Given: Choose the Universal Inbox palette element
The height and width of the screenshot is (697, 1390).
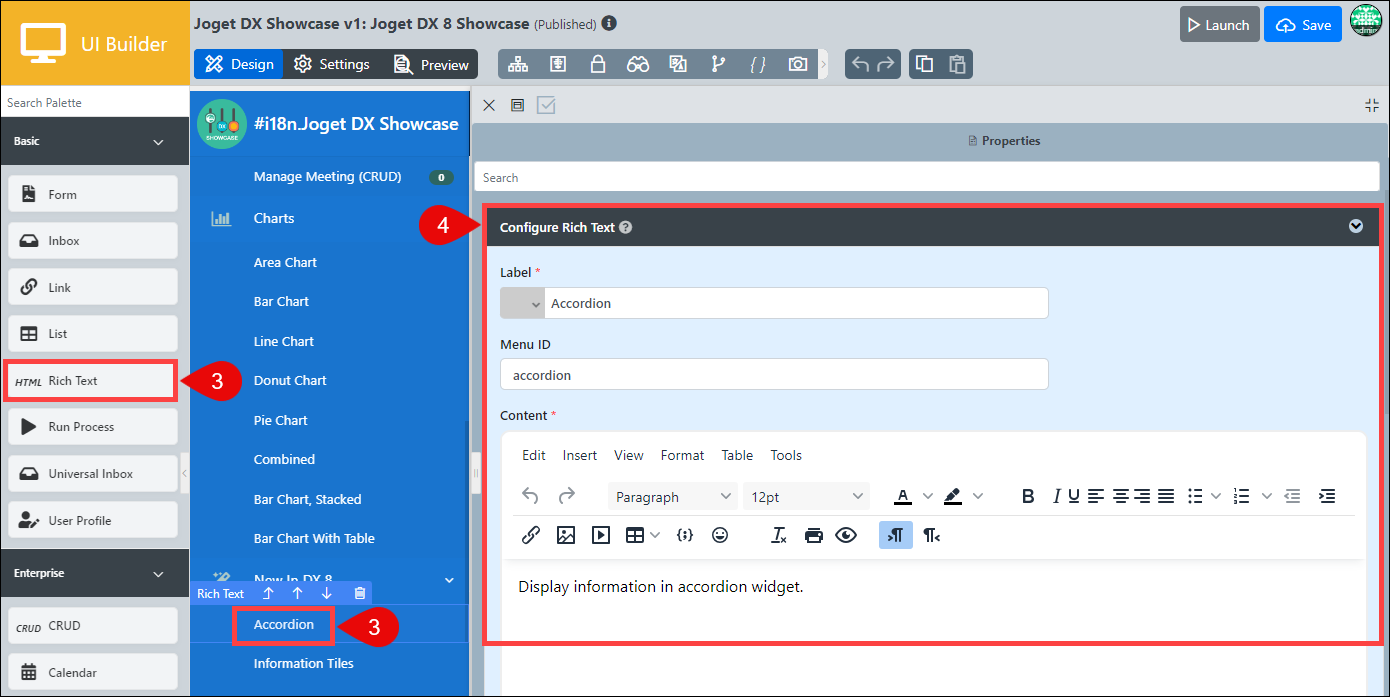Looking at the screenshot, I should pos(93,474).
